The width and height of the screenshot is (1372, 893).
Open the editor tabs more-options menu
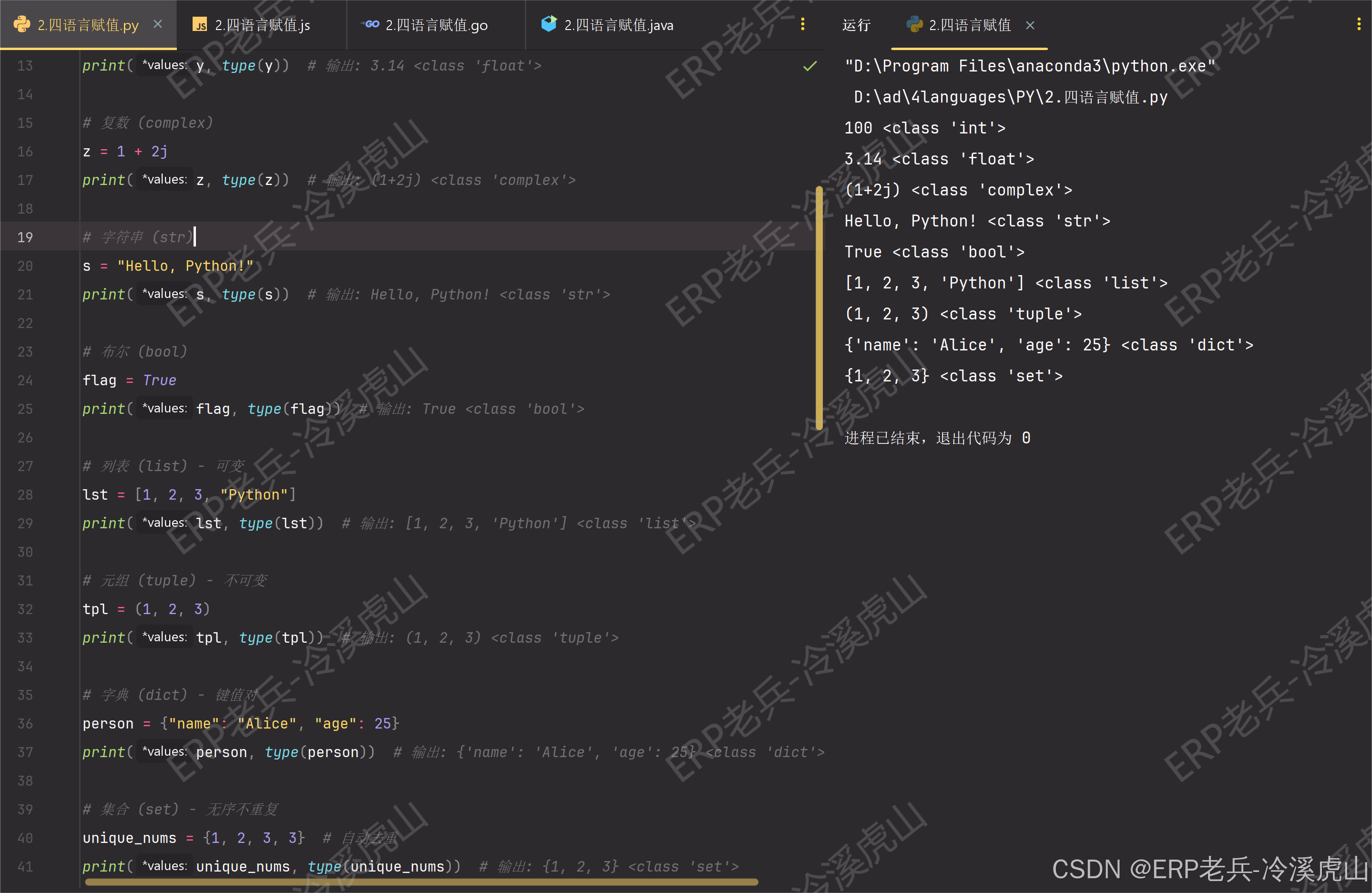click(802, 24)
